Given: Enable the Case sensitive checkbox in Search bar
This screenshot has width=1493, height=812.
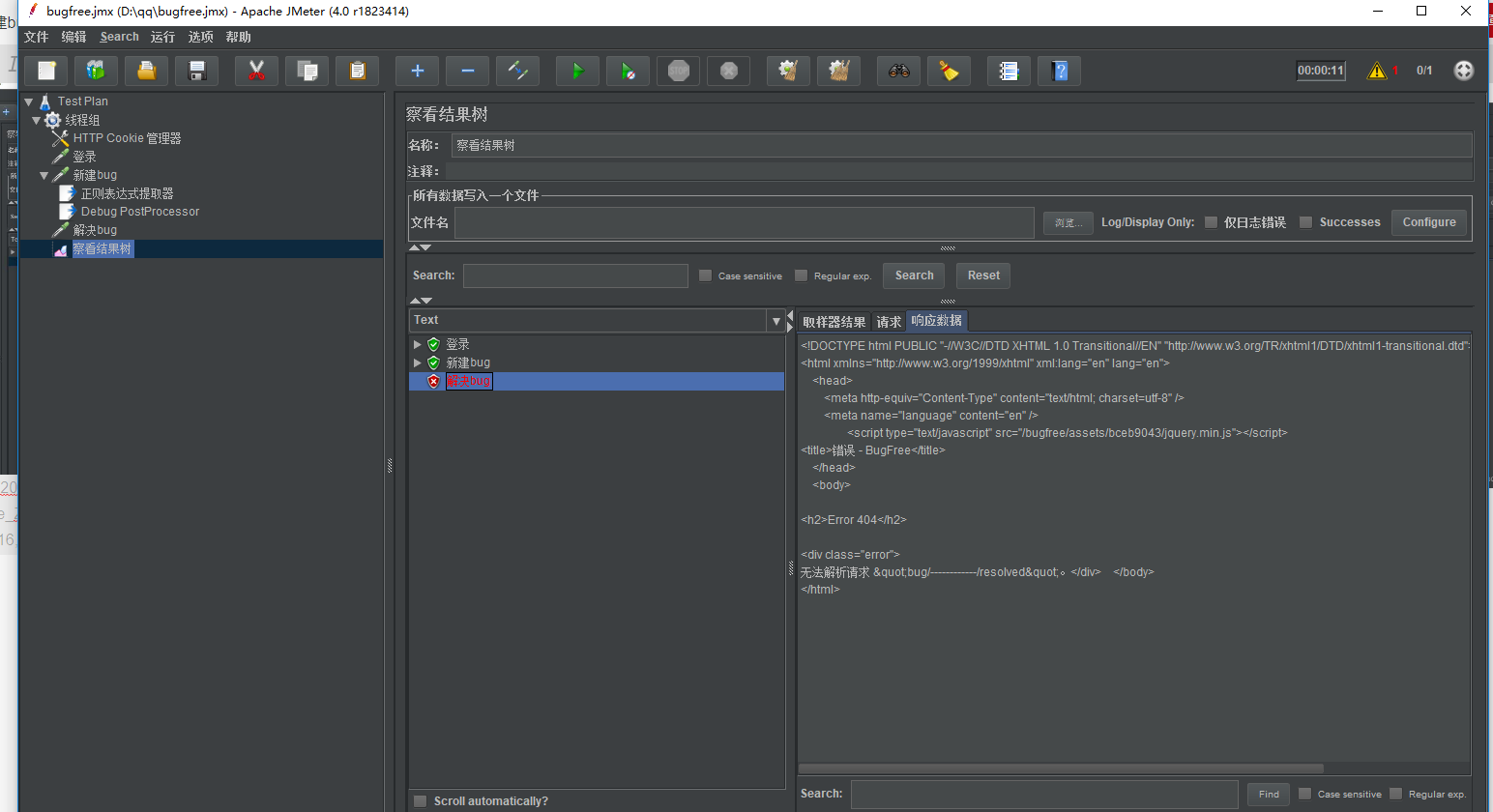Looking at the screenshot, I should [705, 275].
